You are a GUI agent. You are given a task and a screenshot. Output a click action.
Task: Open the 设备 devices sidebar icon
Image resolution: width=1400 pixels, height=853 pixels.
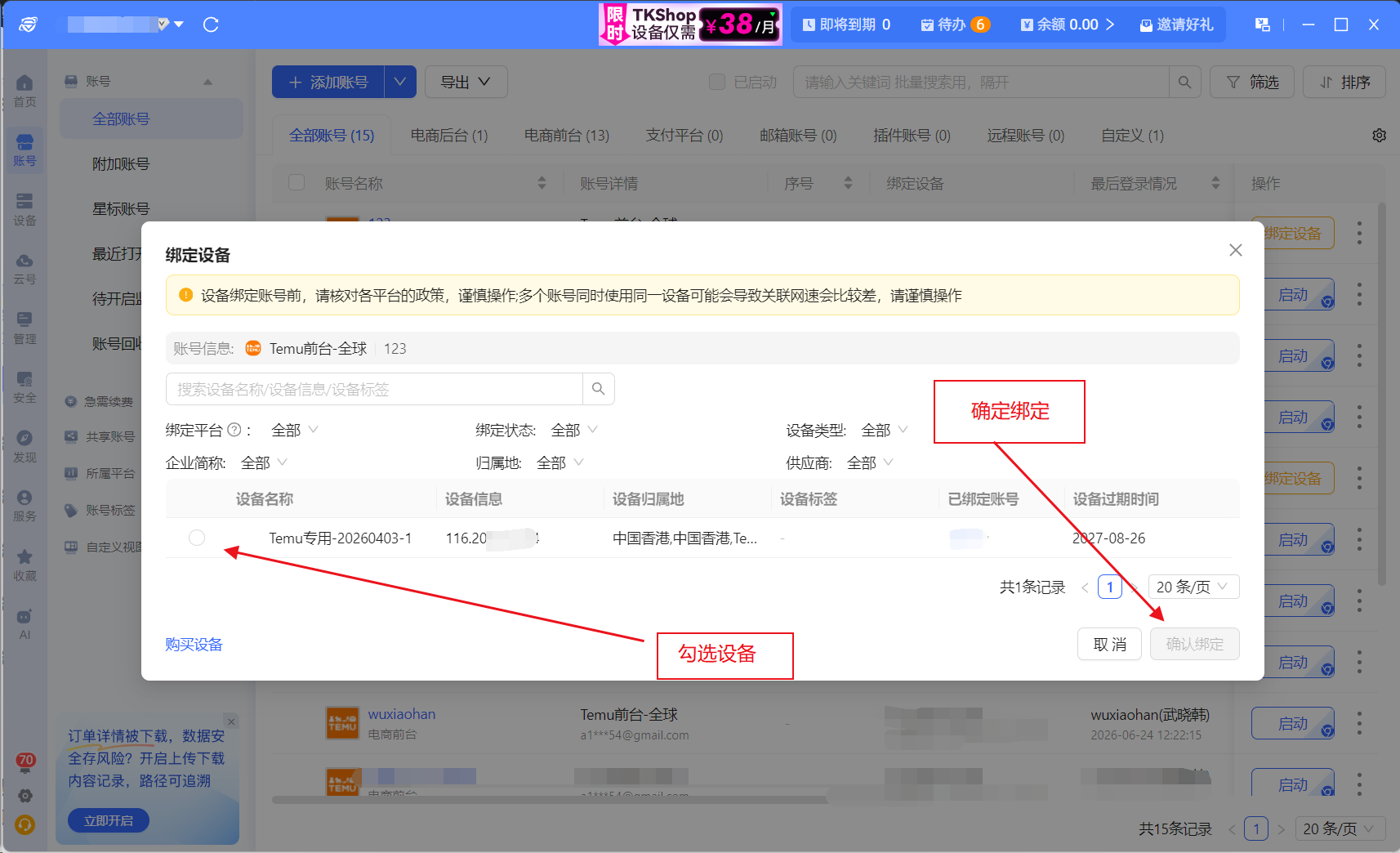tap(25, 209)
